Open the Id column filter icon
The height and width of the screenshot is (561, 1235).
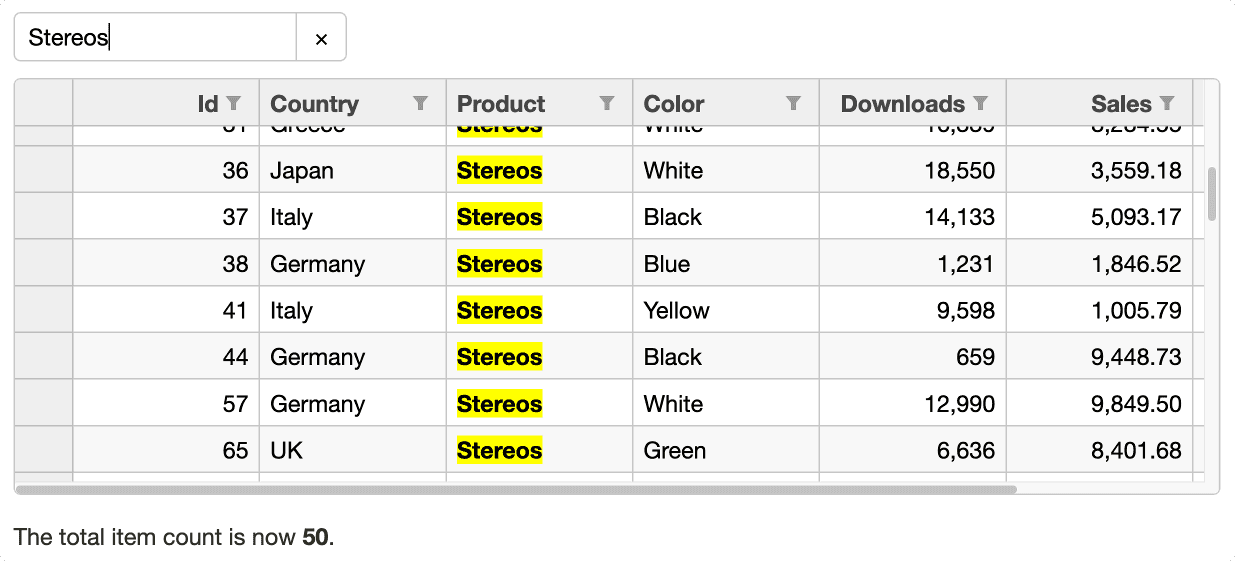click(234, 103)
